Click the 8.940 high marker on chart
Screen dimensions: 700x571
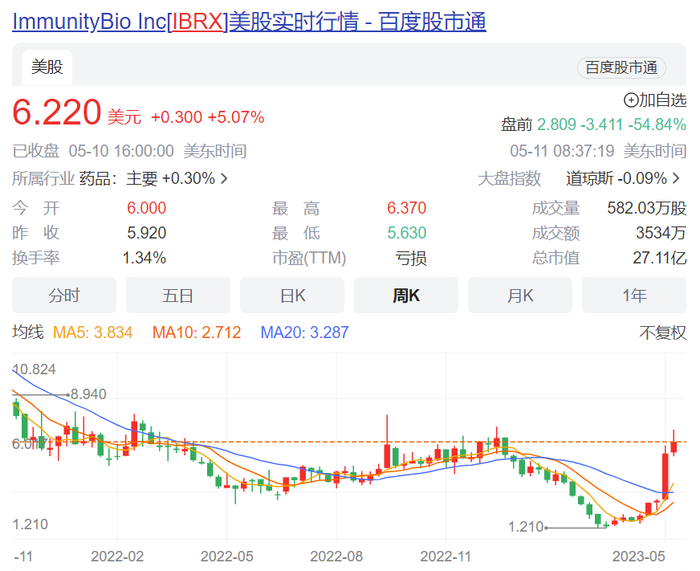[88, 395]
